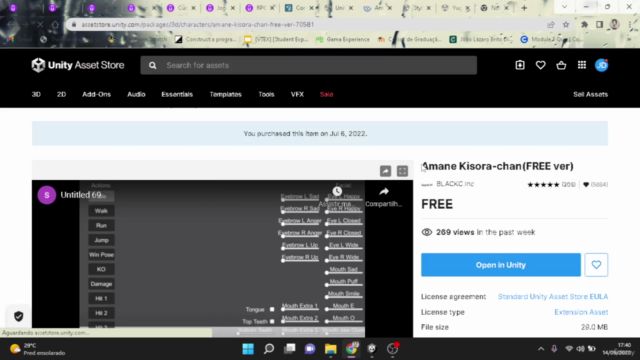This screenshot has width=640, height=360.
Task: Open the Tools category menu
Action: pos(266,94)
